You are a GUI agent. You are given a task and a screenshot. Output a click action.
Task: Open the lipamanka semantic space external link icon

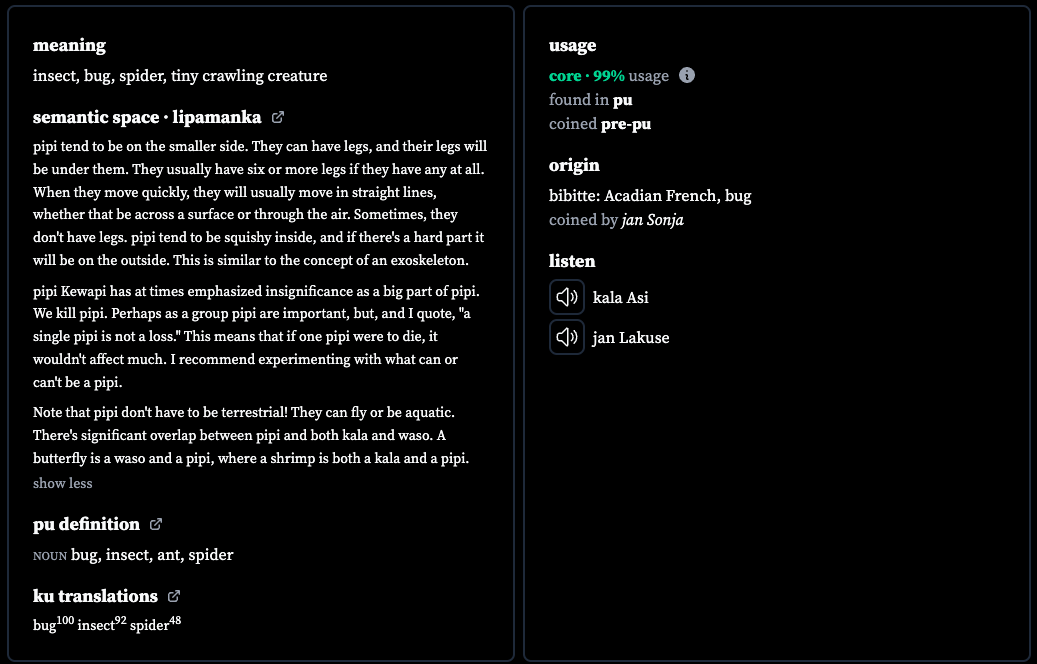[x=278, y=117]
